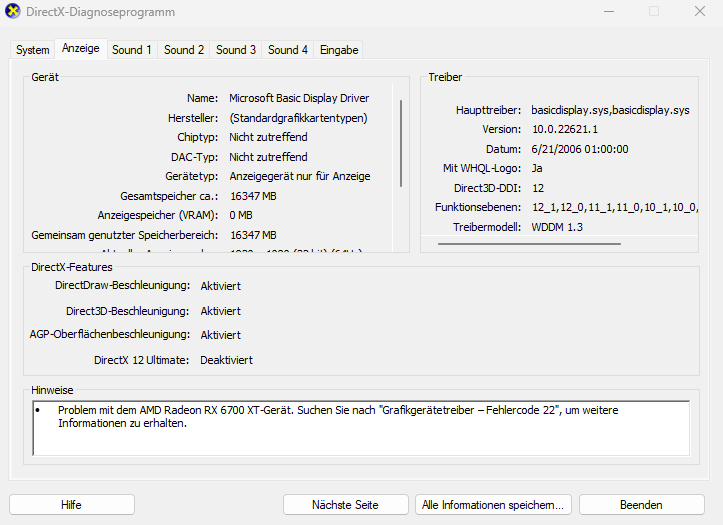Open the Sound 2 tab
The image size is (723, 525).
coord(184,50)
